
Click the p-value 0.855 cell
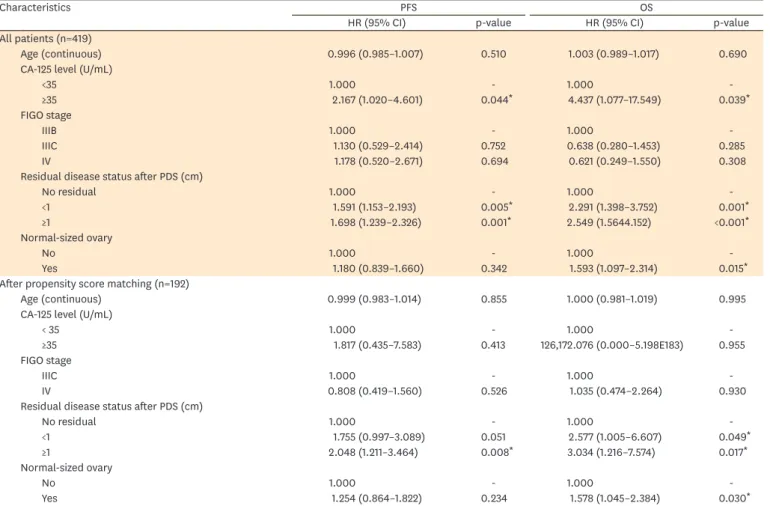494,299
